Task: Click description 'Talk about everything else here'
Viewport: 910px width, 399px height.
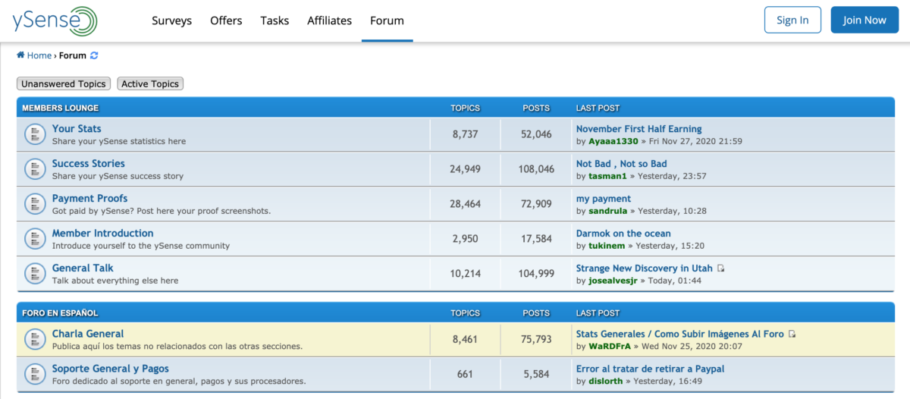Action: 115,281
